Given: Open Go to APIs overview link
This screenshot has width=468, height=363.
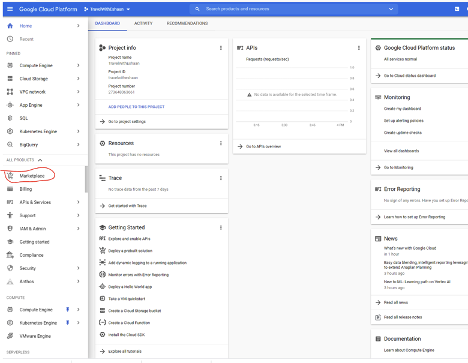Looking at the screenshot, I should point(263,147).
